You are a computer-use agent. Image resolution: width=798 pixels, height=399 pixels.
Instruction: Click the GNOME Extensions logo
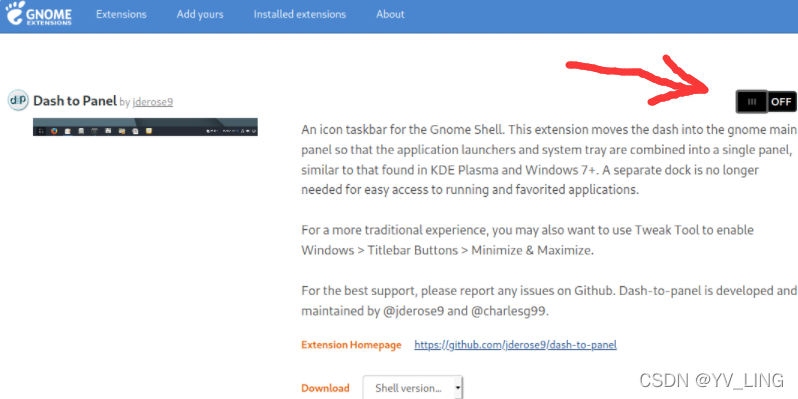[x=39, y=14]
